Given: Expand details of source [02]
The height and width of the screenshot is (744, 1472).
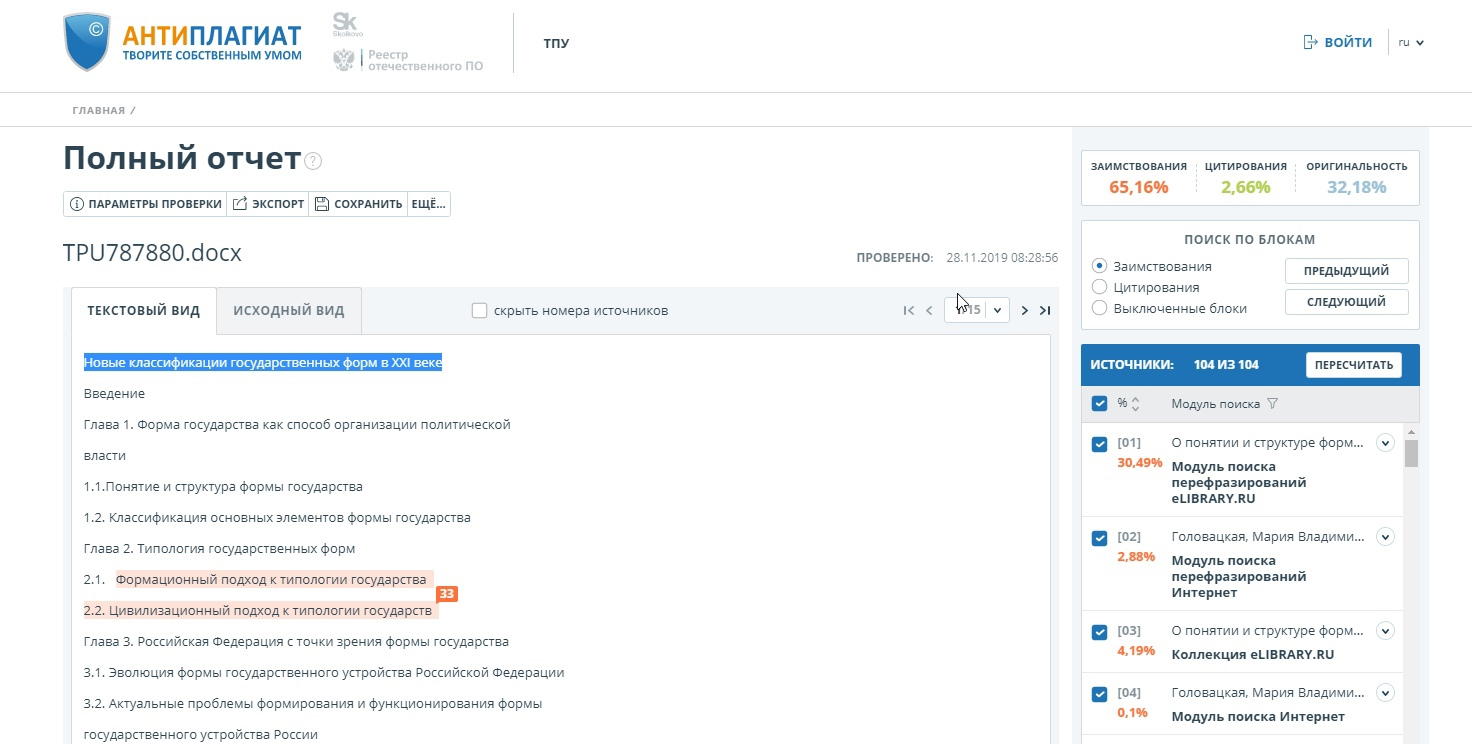Looking at the screenshot, I should pyautogui.click(x=1385, y=537).
